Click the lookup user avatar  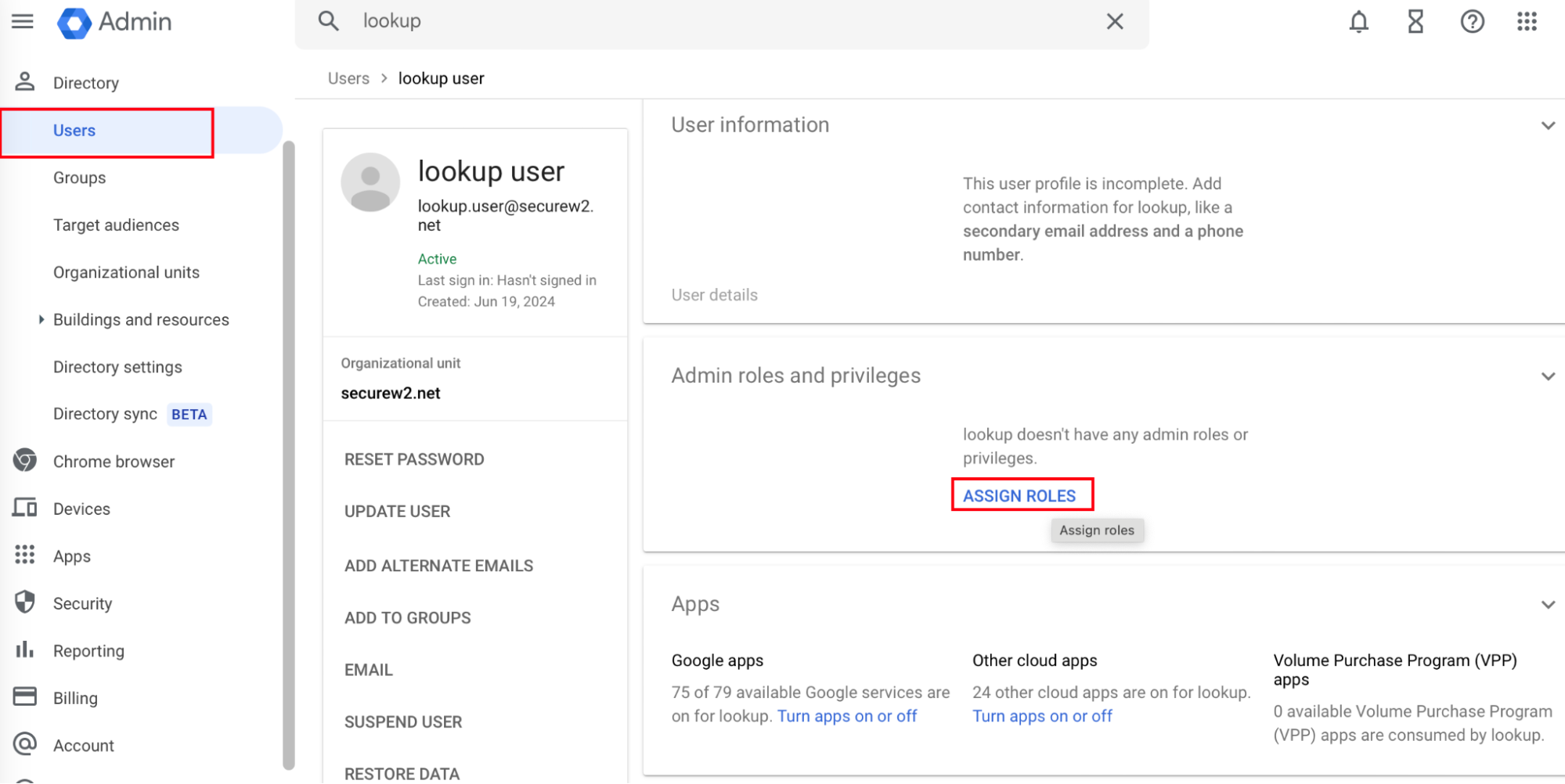click(370, 182)
